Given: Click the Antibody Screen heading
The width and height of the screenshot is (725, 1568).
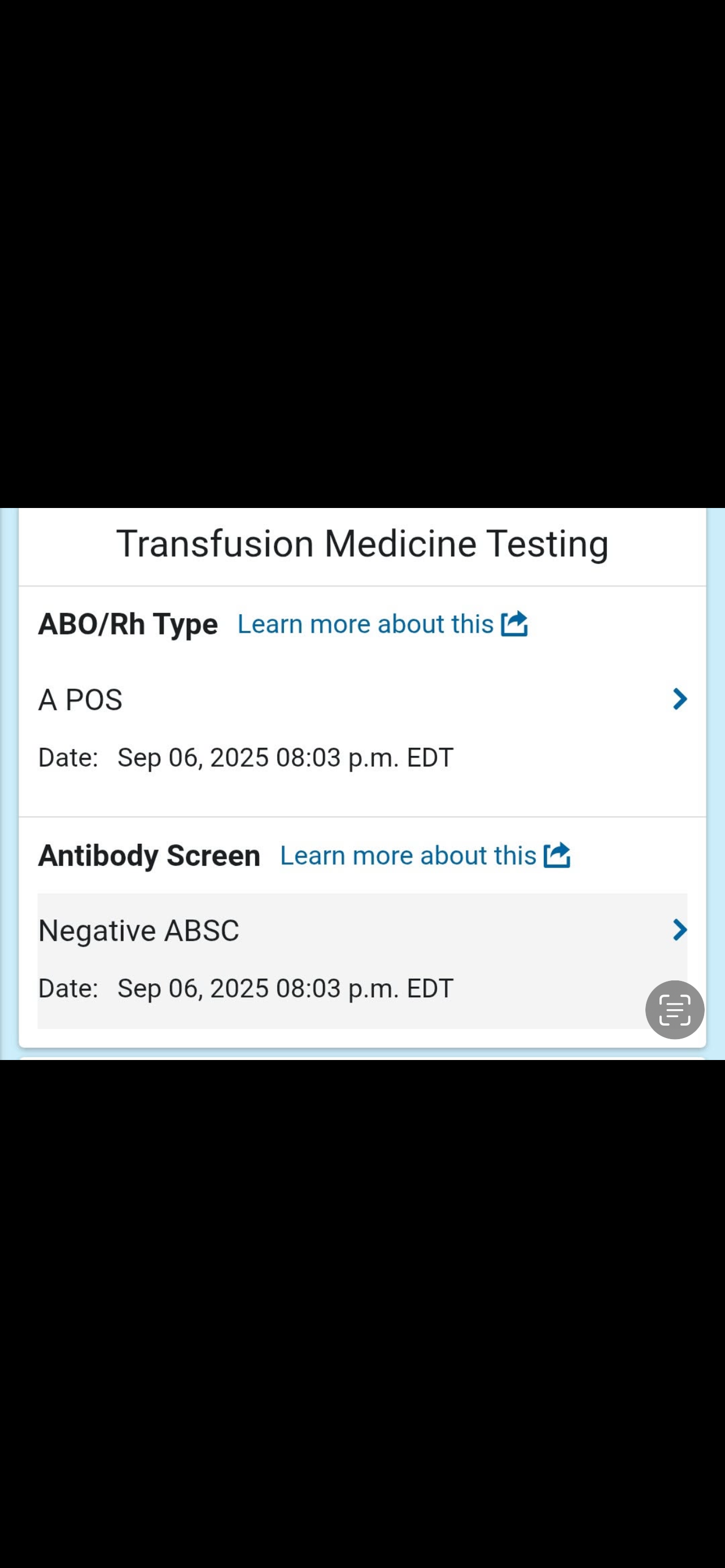Looking at the screenshot, I should click(149, 856).
